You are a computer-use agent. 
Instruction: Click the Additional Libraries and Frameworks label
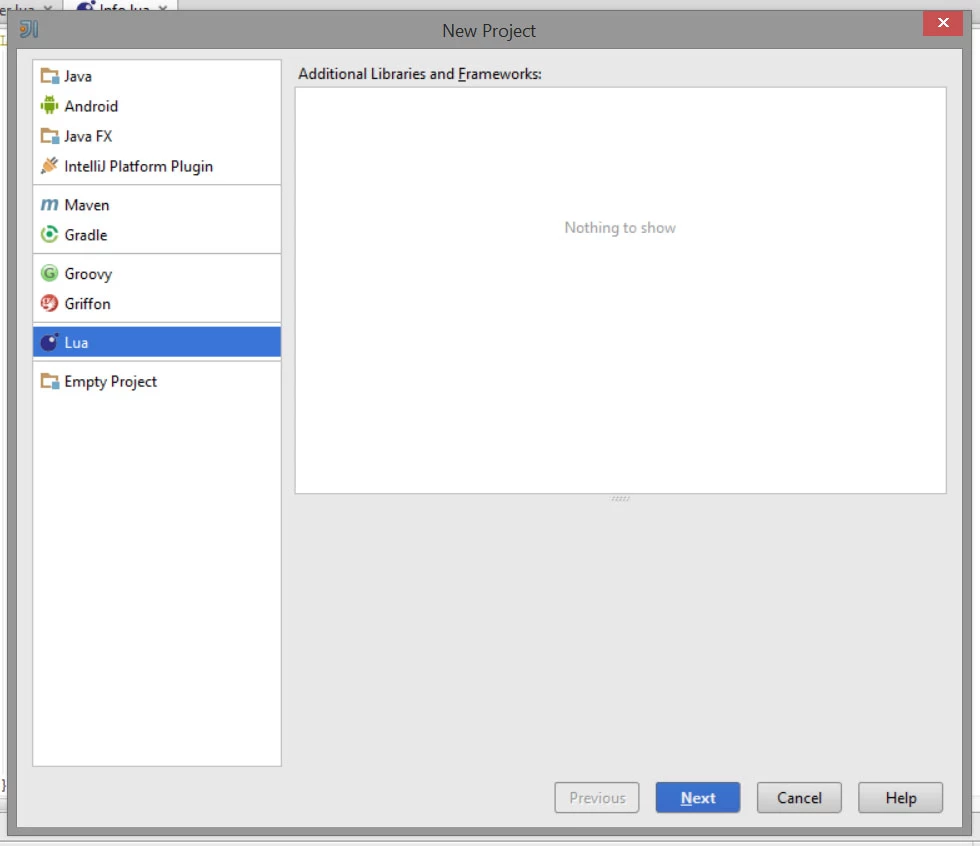pyautogui.click(x=419, y=74)
